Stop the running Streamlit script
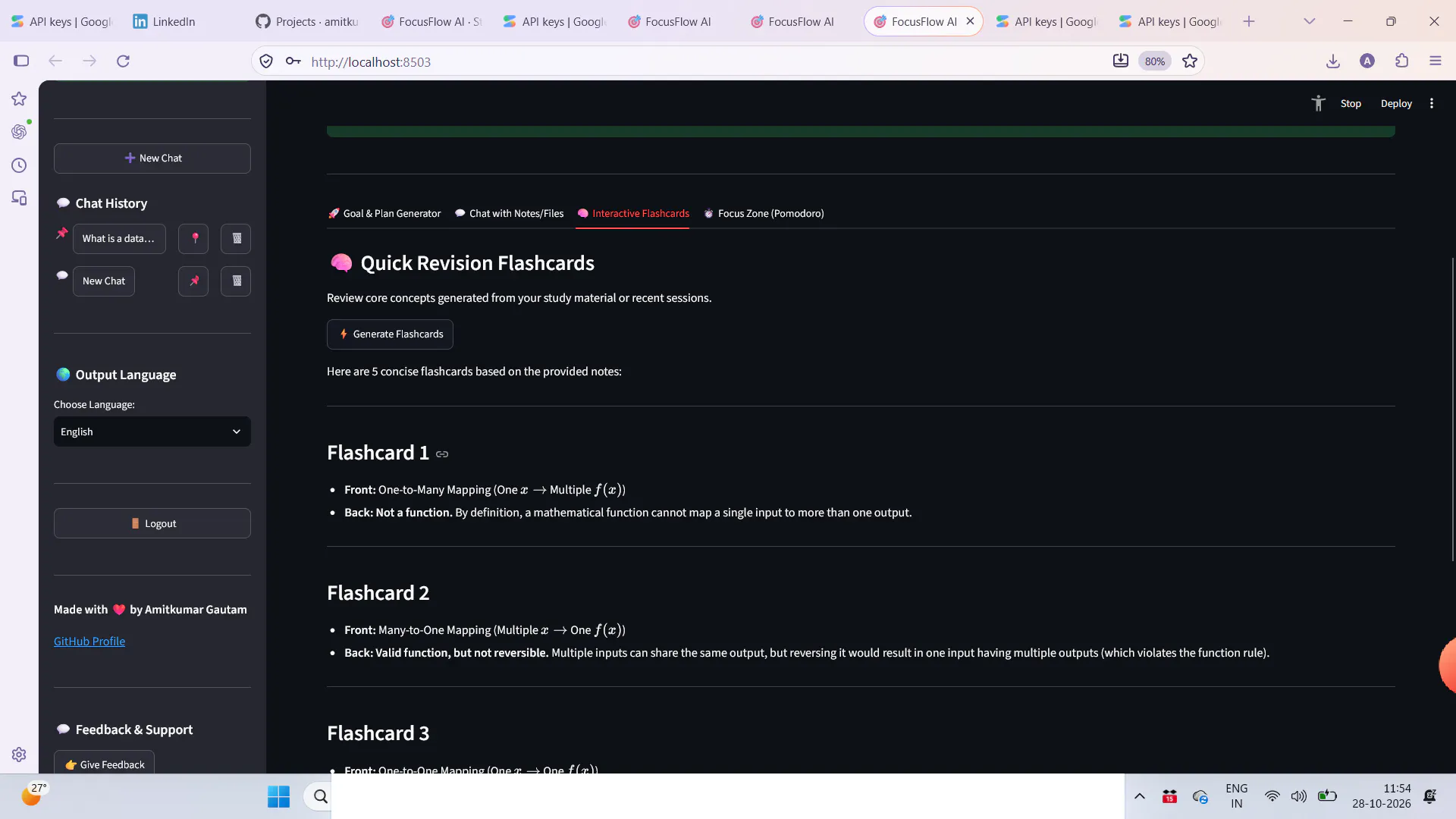Image resolution: width=1456 pixels, height=819 pixels. [1351, 103]
